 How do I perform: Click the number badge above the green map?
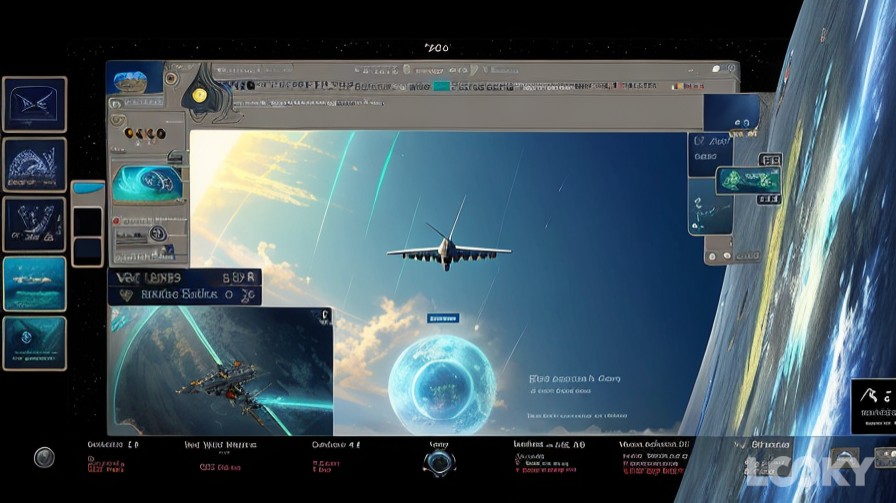770,161
